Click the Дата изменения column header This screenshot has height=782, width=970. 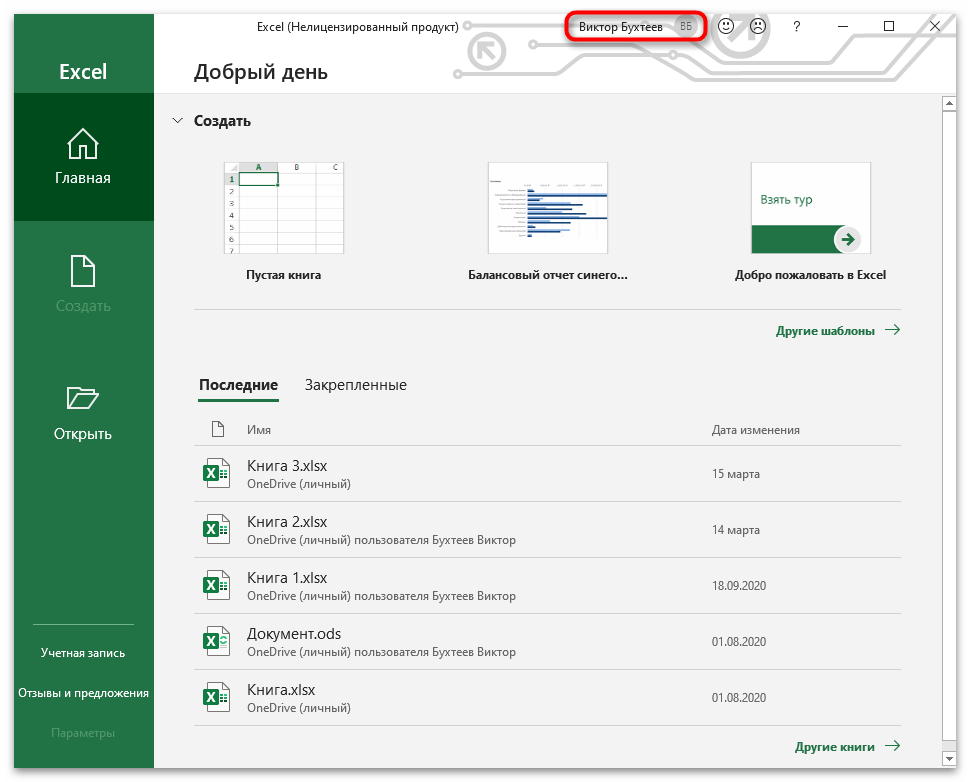click(x=755, y=429)
